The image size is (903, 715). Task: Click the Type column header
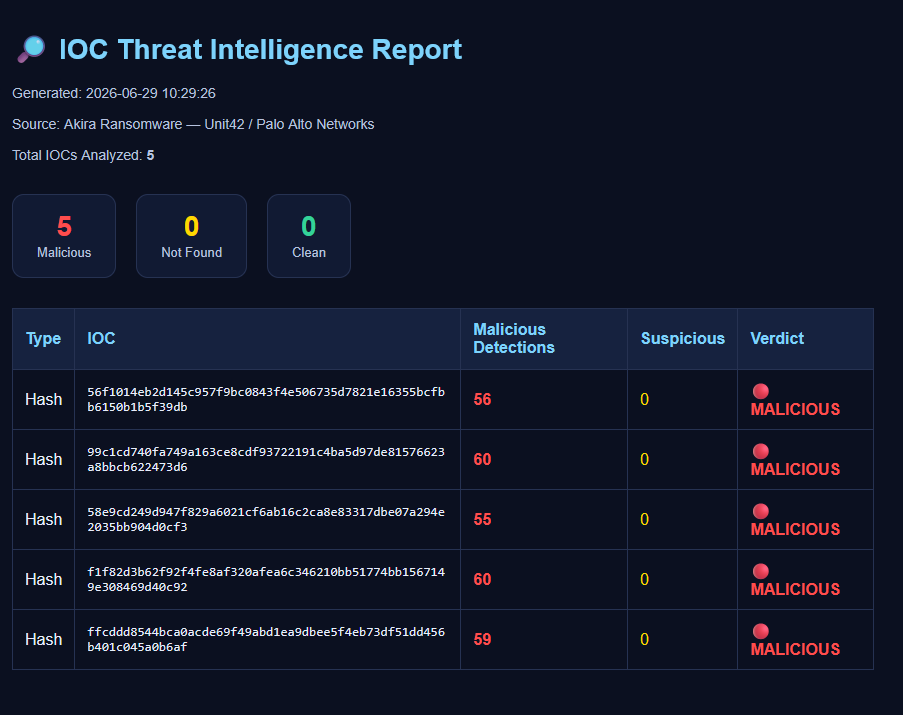(x=43, y=339)
